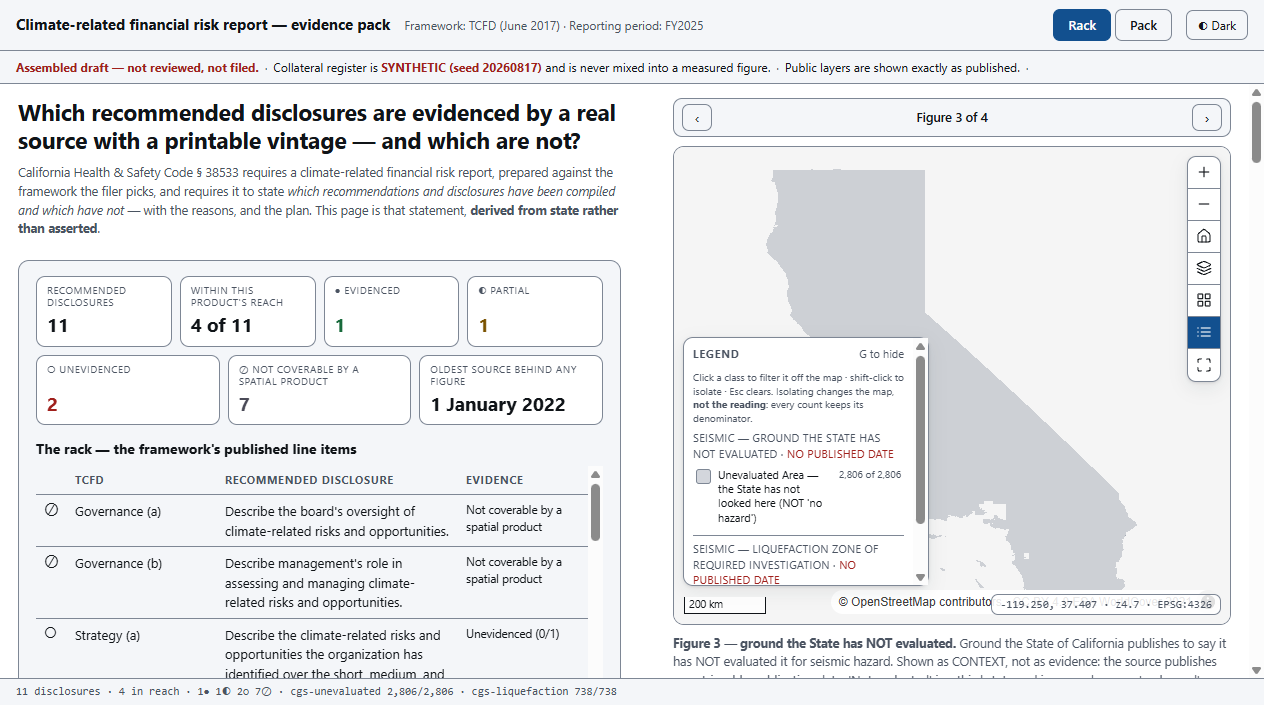Open the grid view map control
The image size is (1264, 705).
coord(1204,300)
